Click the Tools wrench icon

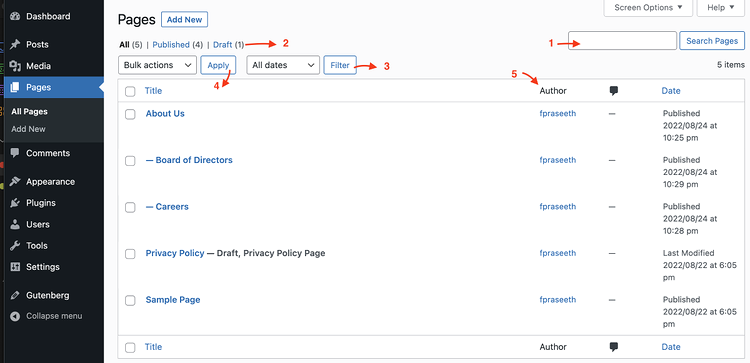pos(15,246)
